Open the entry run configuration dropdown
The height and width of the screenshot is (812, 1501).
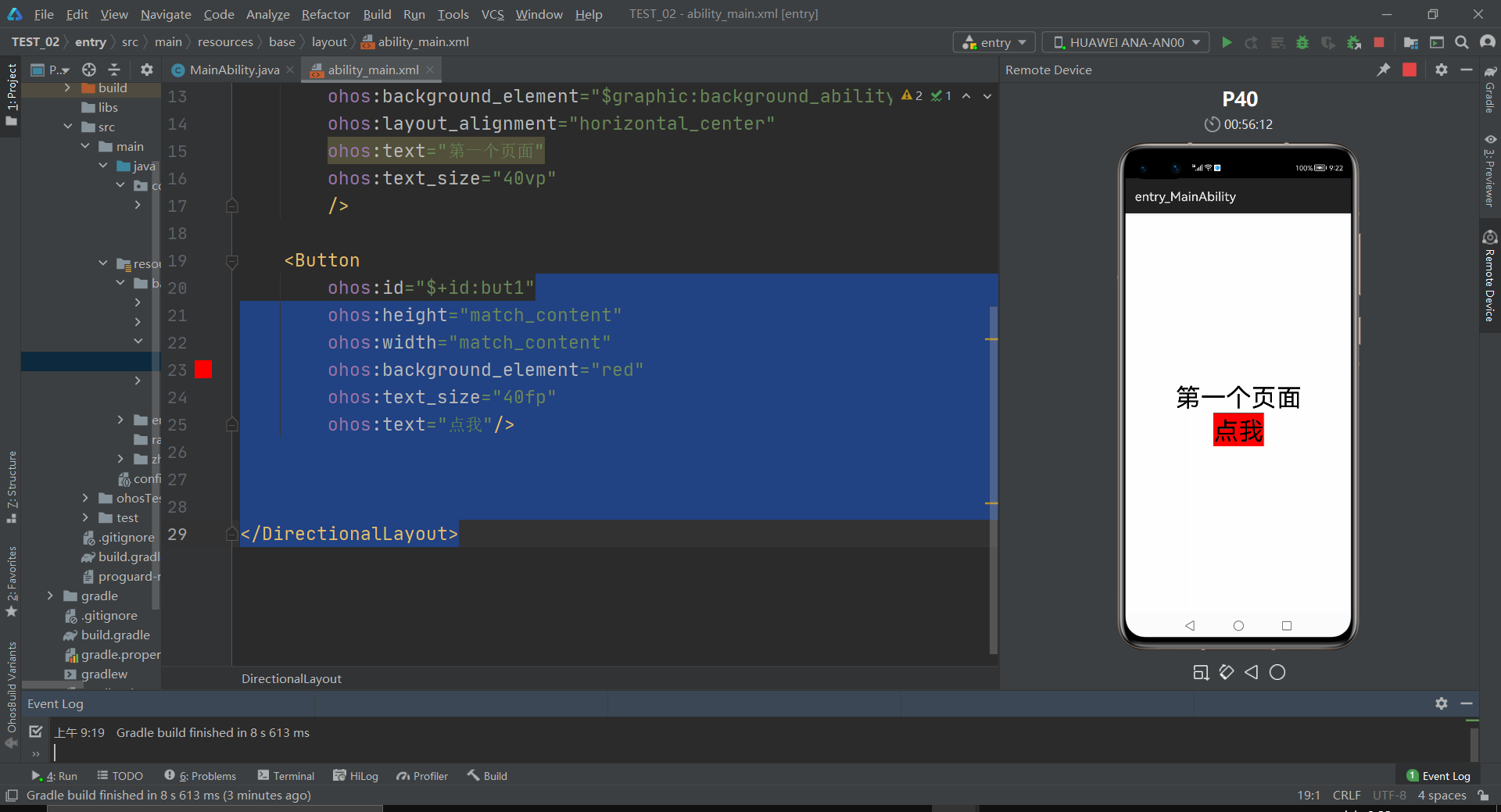(x=994, y=42)
